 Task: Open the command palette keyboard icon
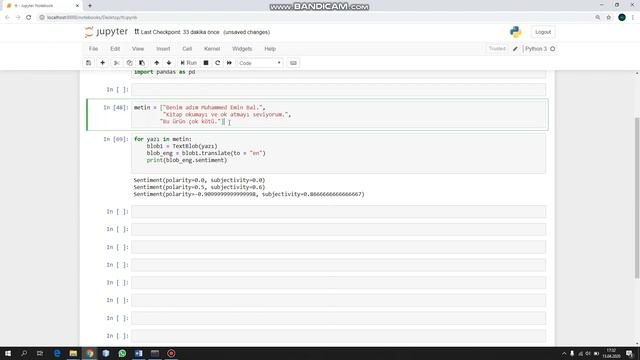tap(293, 63)
